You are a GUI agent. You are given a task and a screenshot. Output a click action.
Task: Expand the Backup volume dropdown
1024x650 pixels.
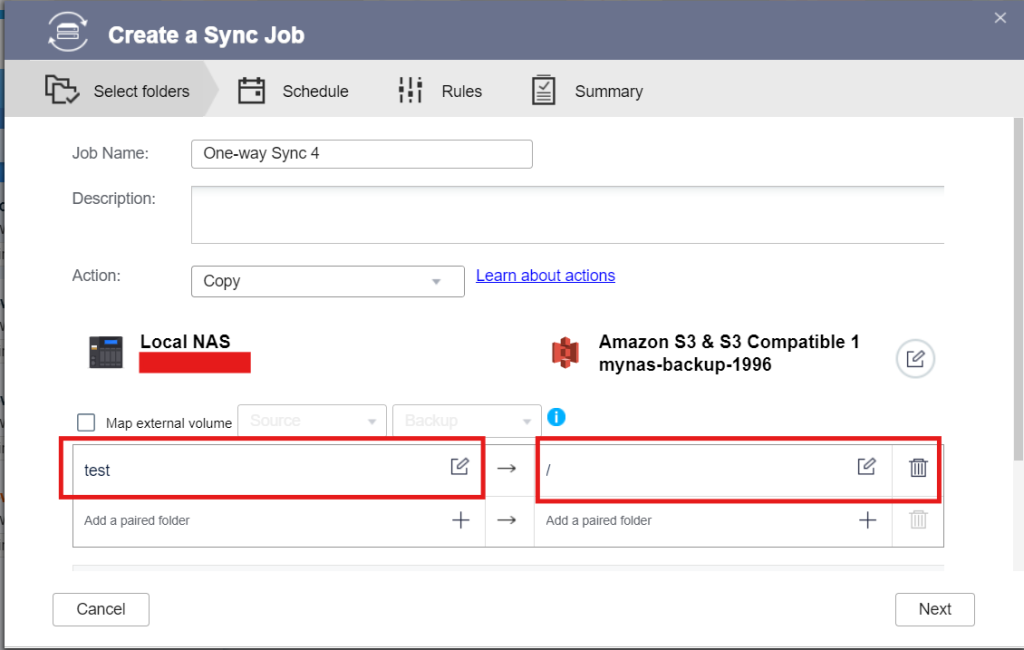(467, 421)
